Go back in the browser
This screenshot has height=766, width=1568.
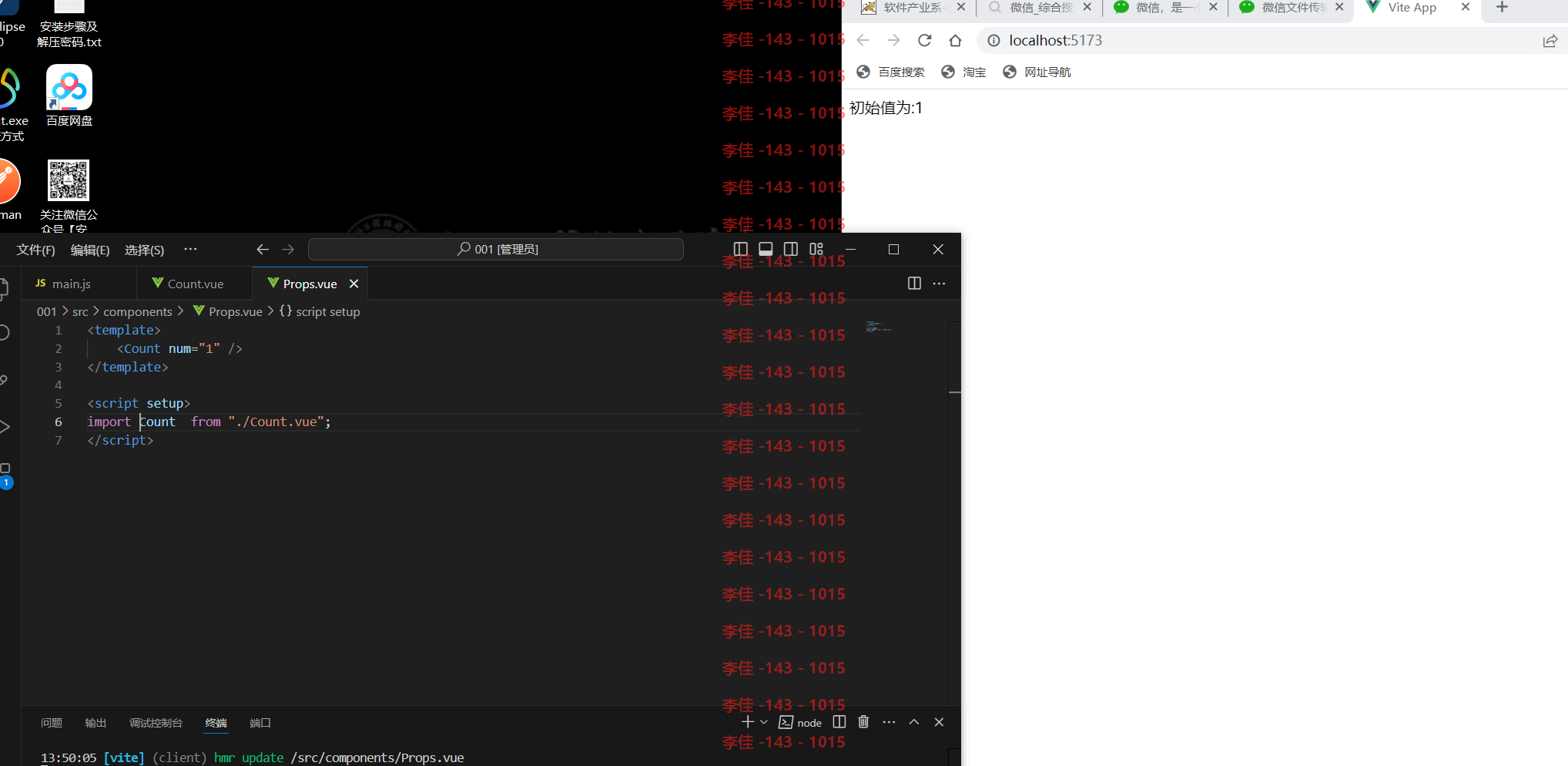click(x=863, y=40)
